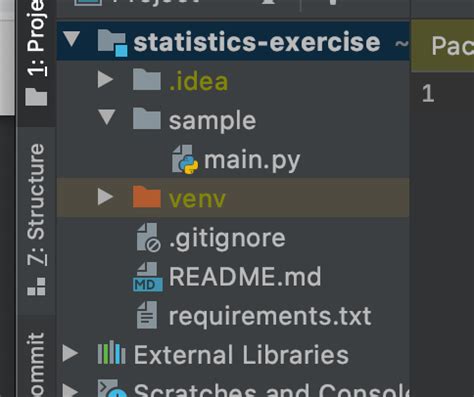Image resolution: width=474 pixels, height=397 pixels.
Task: Select the sample folder name
Action: click(x=212, y=121)
